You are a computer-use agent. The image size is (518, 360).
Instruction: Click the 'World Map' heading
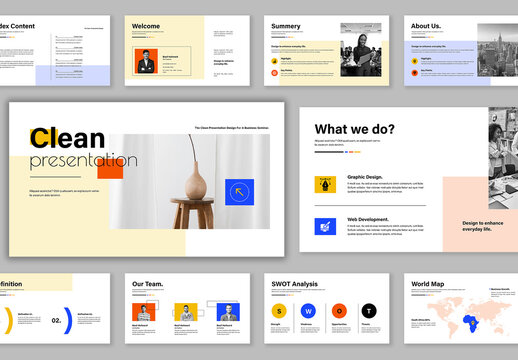(x=428, y=284)
